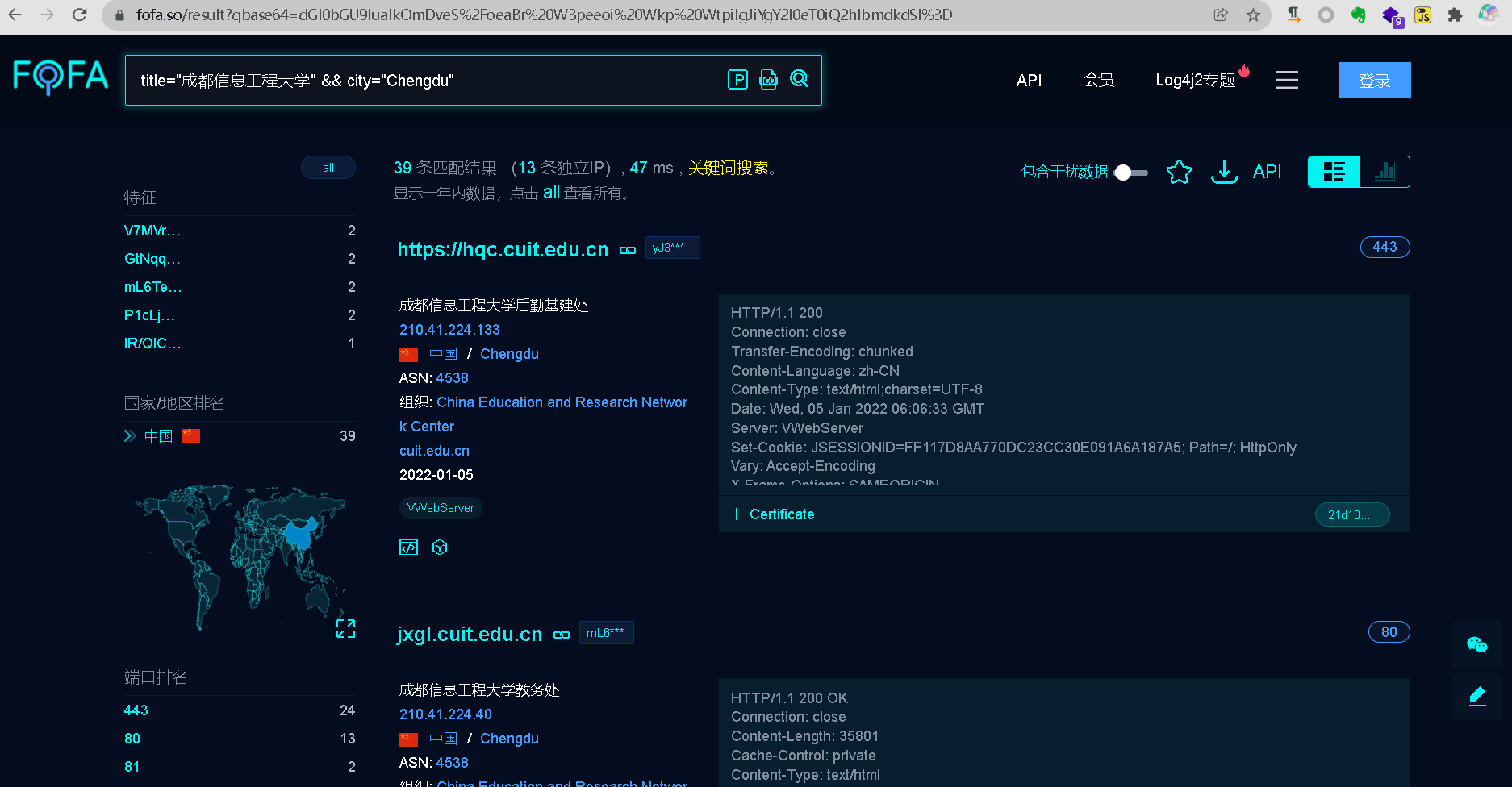Image resolution: width=1512 pixels, height=787 pixels.
Task: Open the hamburger menu
Action: click(1286, 80)
